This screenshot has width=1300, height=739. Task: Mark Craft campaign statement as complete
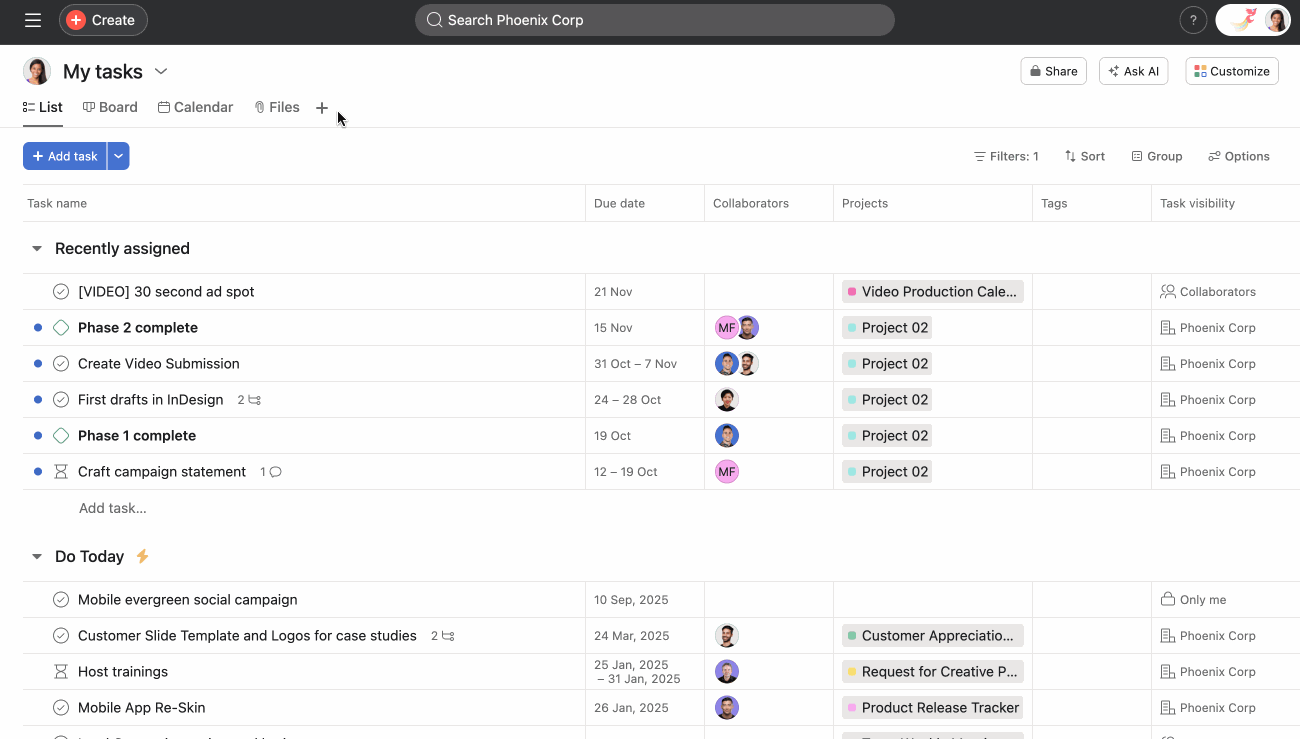60,471
